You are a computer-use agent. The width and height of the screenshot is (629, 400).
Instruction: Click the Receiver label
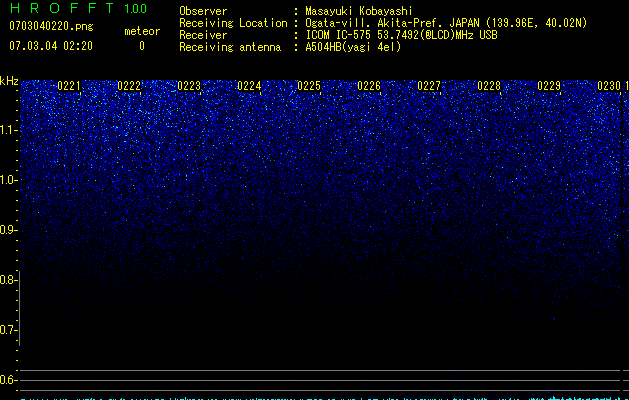coord(203,35)
